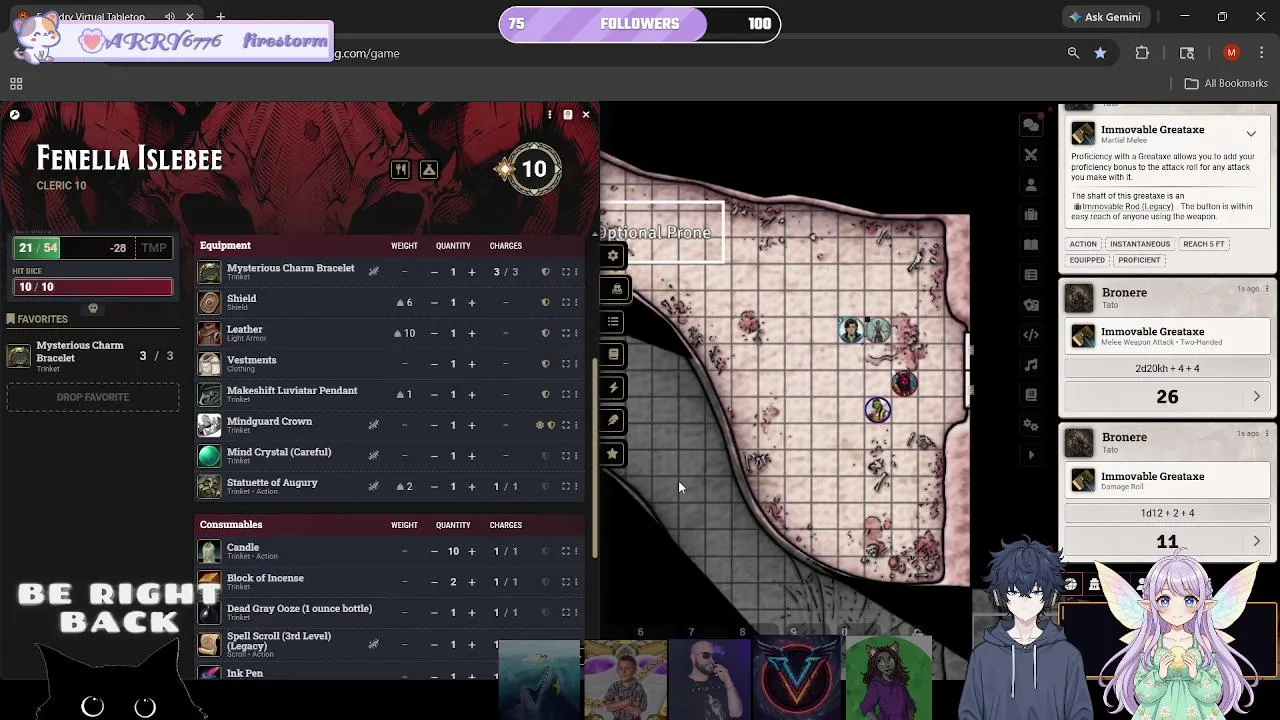Toggle equipped state of Vestments
Screen dimensions: 1280x720
tap(545, 364)
